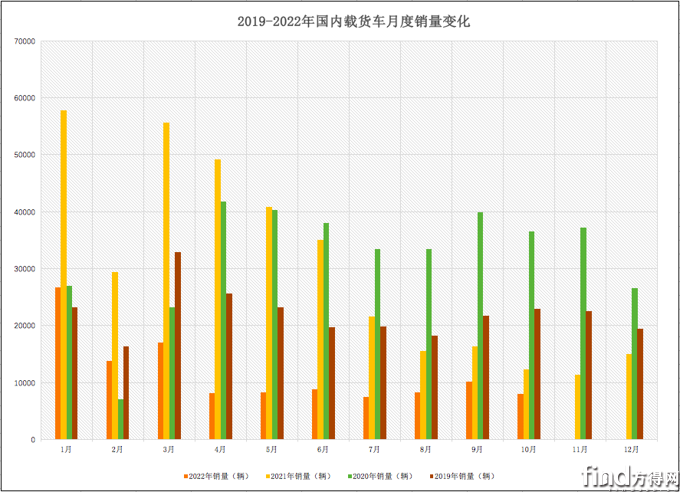Select the yellow 2021 bar for 12月
The width and height of the screenshot is (680, 492).
tap(629, 397)
